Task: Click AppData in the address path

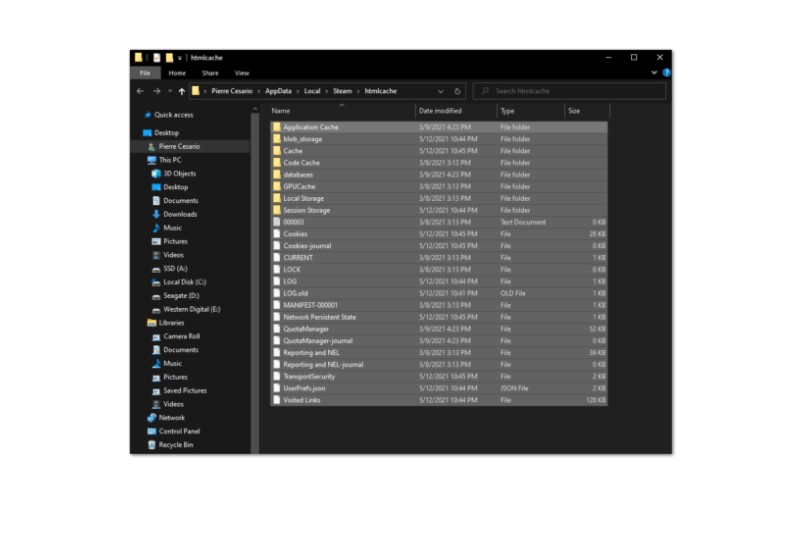Action: 278,91
